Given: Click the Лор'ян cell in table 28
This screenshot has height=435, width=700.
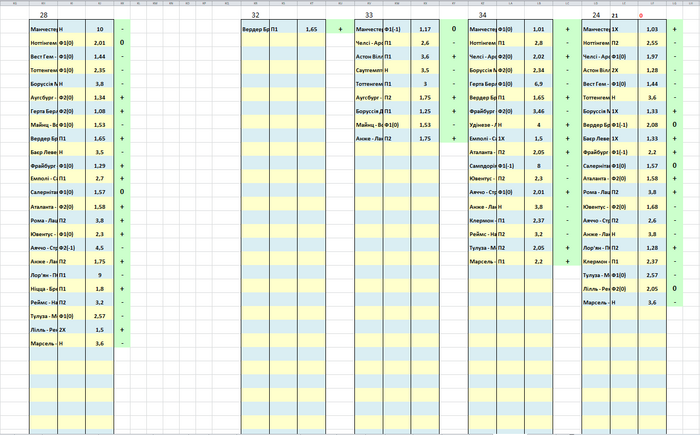Looking at the screenshot, I should pyautogui.click(x=43, y=275).
